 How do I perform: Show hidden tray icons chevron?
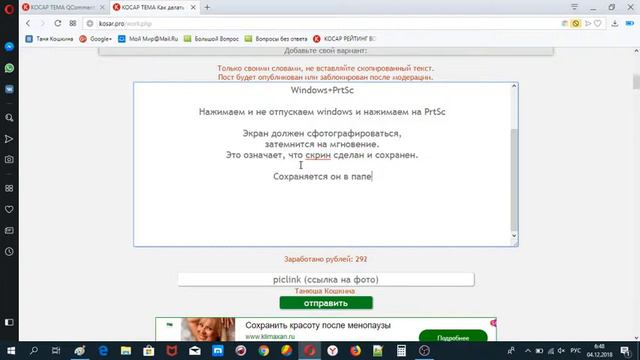click(x=528, y=351)
